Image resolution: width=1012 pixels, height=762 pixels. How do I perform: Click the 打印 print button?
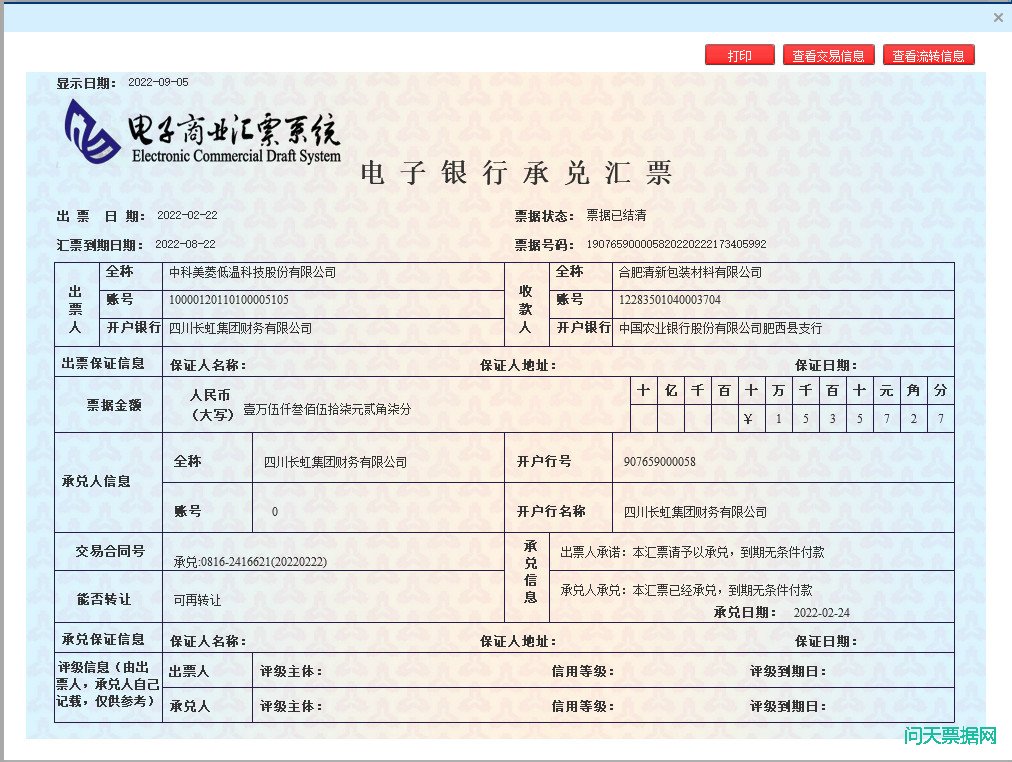[x=740, y=55]
